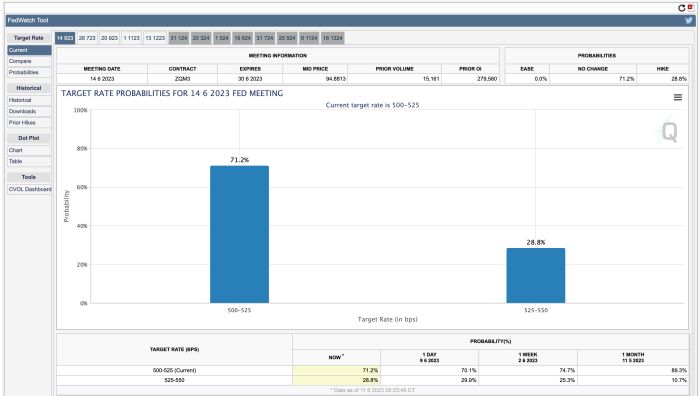Click the refresh icon at top right
The image size is (700, 396).
pos(681,8)
